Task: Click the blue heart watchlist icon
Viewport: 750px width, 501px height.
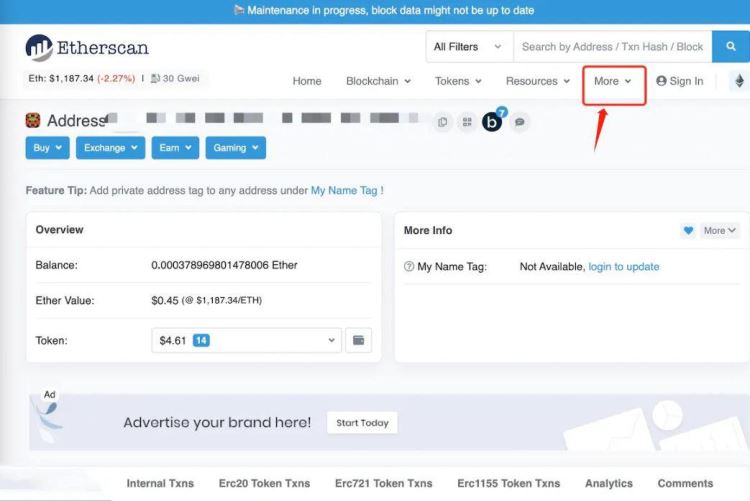Action: (x=688, y=230)
